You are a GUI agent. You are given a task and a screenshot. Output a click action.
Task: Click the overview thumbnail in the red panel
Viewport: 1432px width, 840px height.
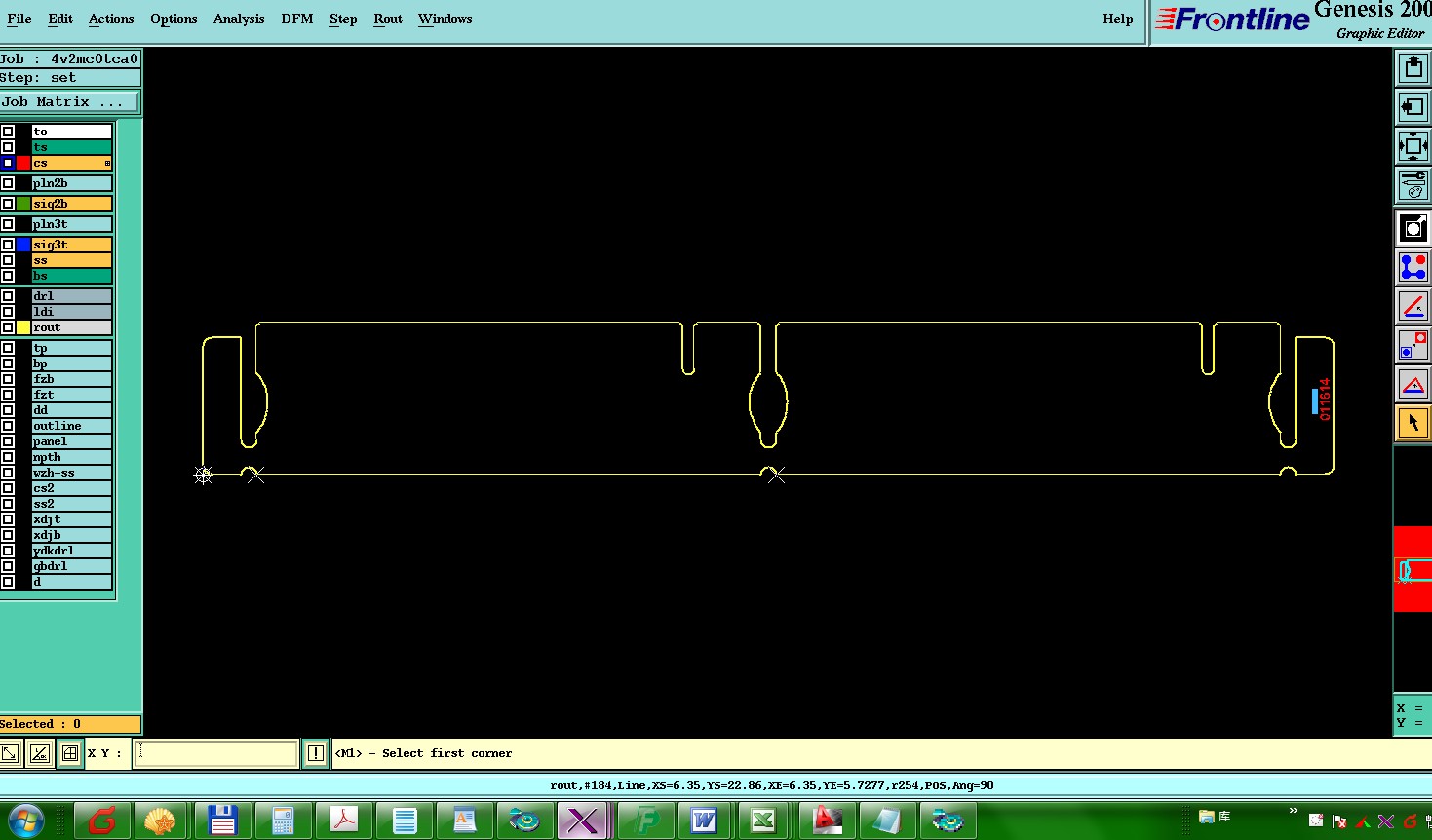click(x=1415, y=571)
